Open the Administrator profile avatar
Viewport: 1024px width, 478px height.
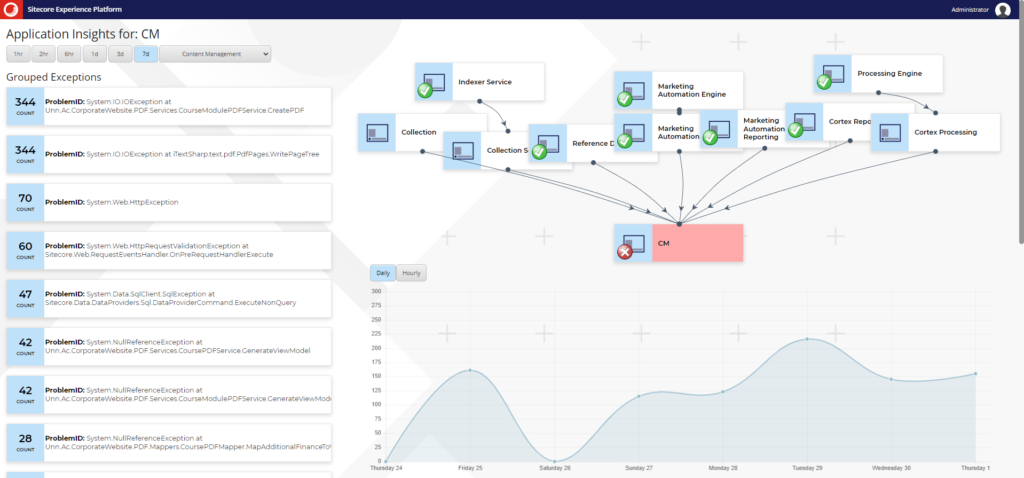pyautogui.click(x=1002, y=10)
